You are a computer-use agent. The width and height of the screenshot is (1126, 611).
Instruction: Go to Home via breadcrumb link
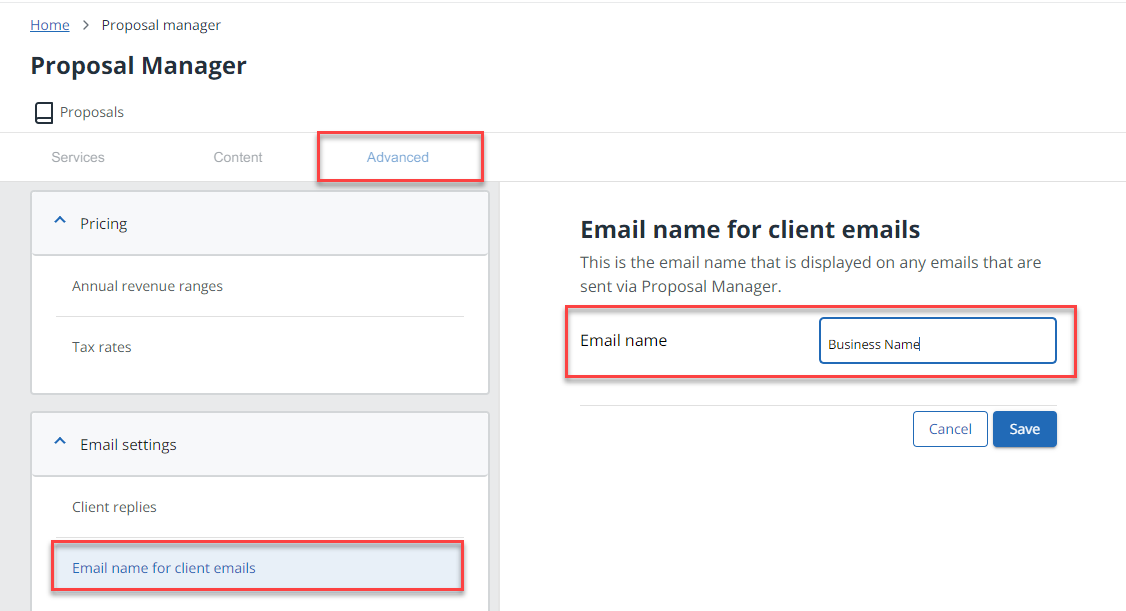coord(50,25)
